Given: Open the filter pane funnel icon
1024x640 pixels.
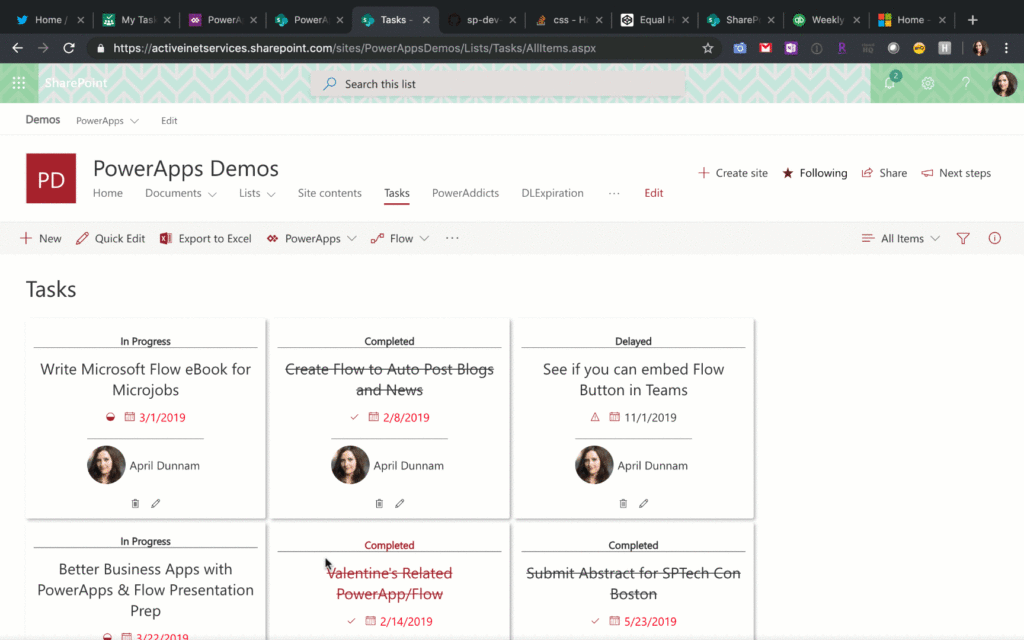Looking at the screenshot, I should [x=963, y=239].
